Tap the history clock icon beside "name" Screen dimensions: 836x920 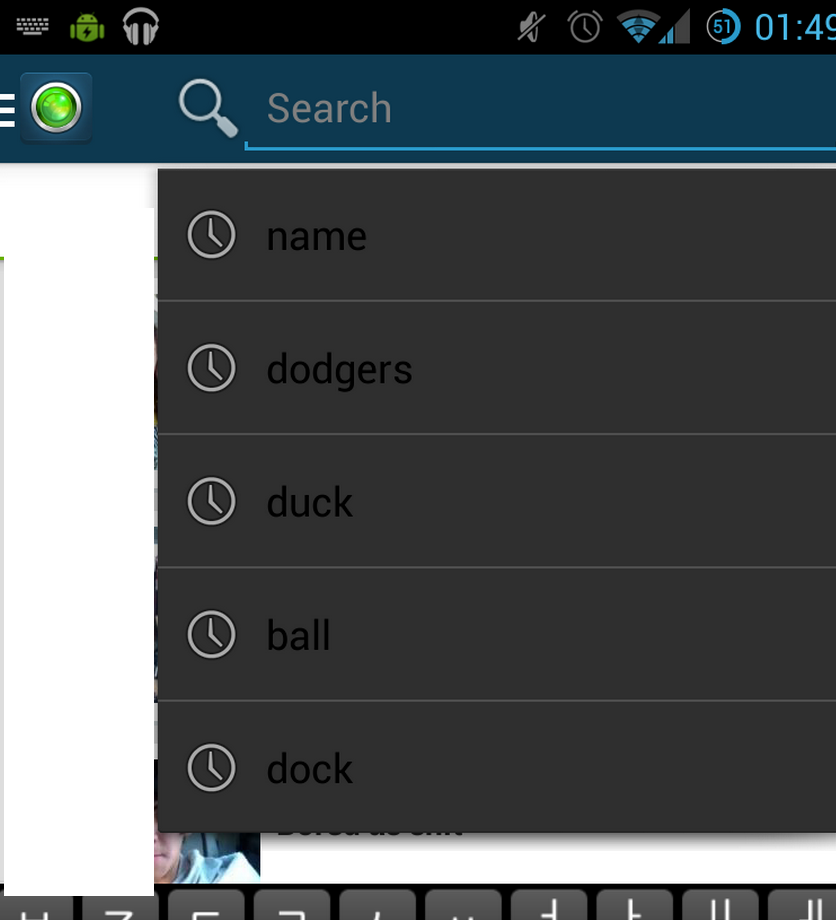click(x=211, y=235)
